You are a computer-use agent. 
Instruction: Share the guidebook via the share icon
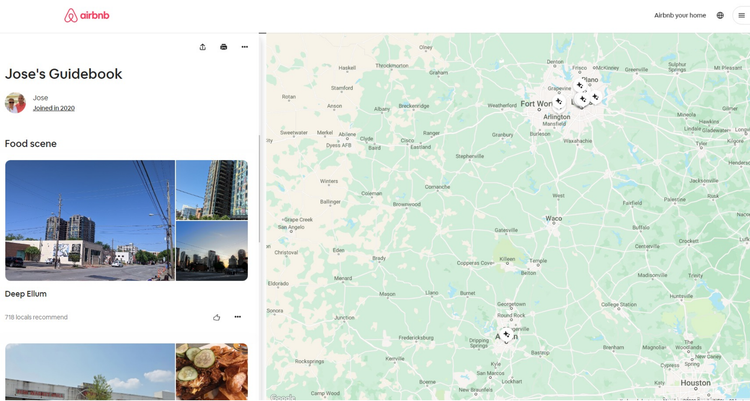(203, 47)
